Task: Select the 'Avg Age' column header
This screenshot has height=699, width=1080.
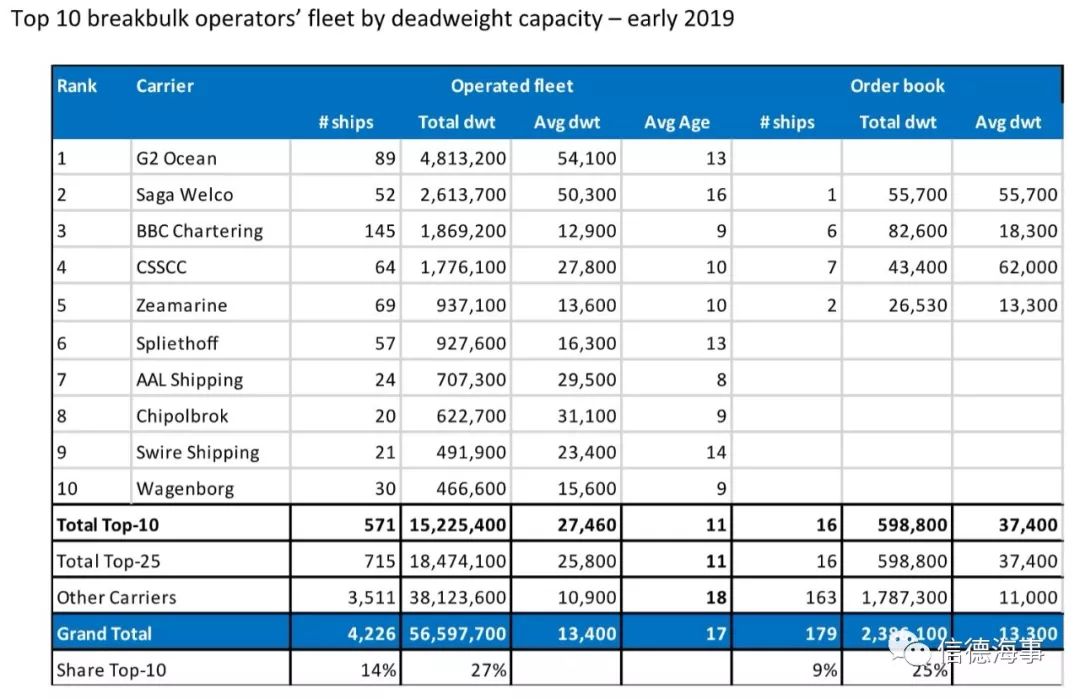Action: point(676,123)
